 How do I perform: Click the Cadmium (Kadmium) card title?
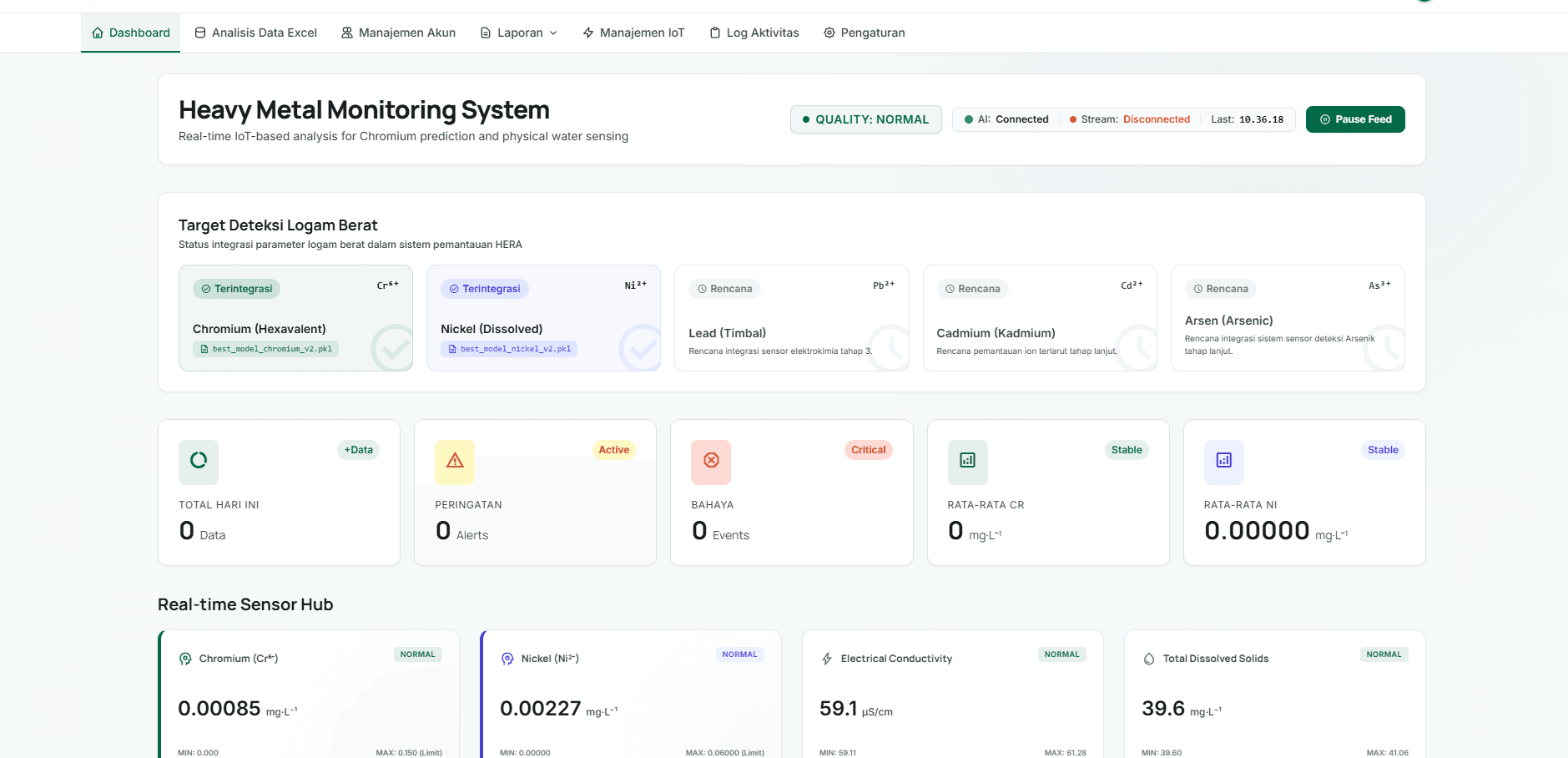996,333
